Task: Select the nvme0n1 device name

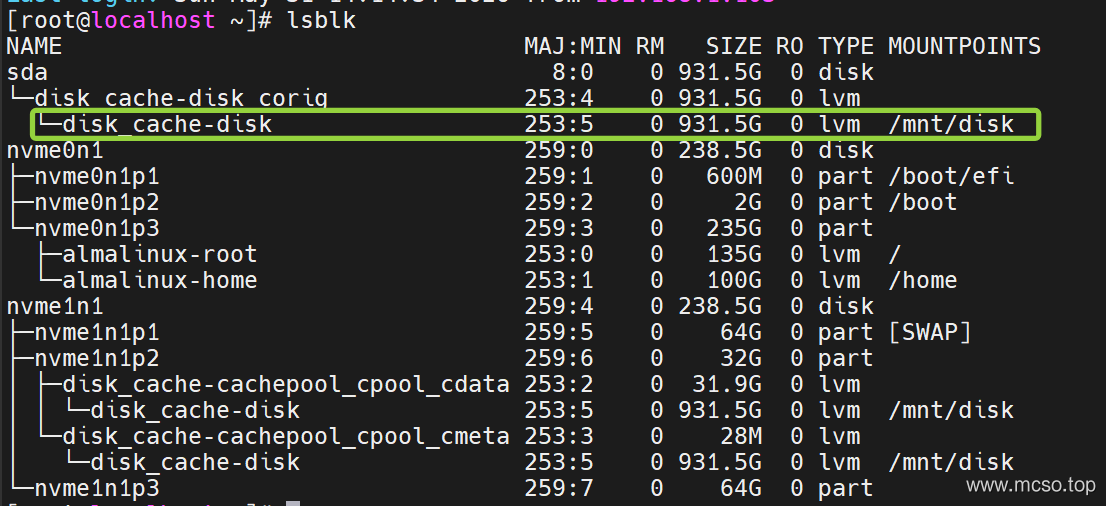Action: click(x=55, y=150)
